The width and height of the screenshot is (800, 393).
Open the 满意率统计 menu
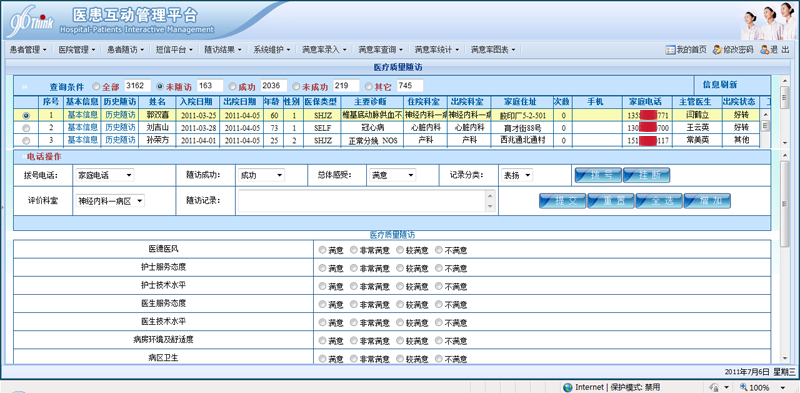point(436,50)
